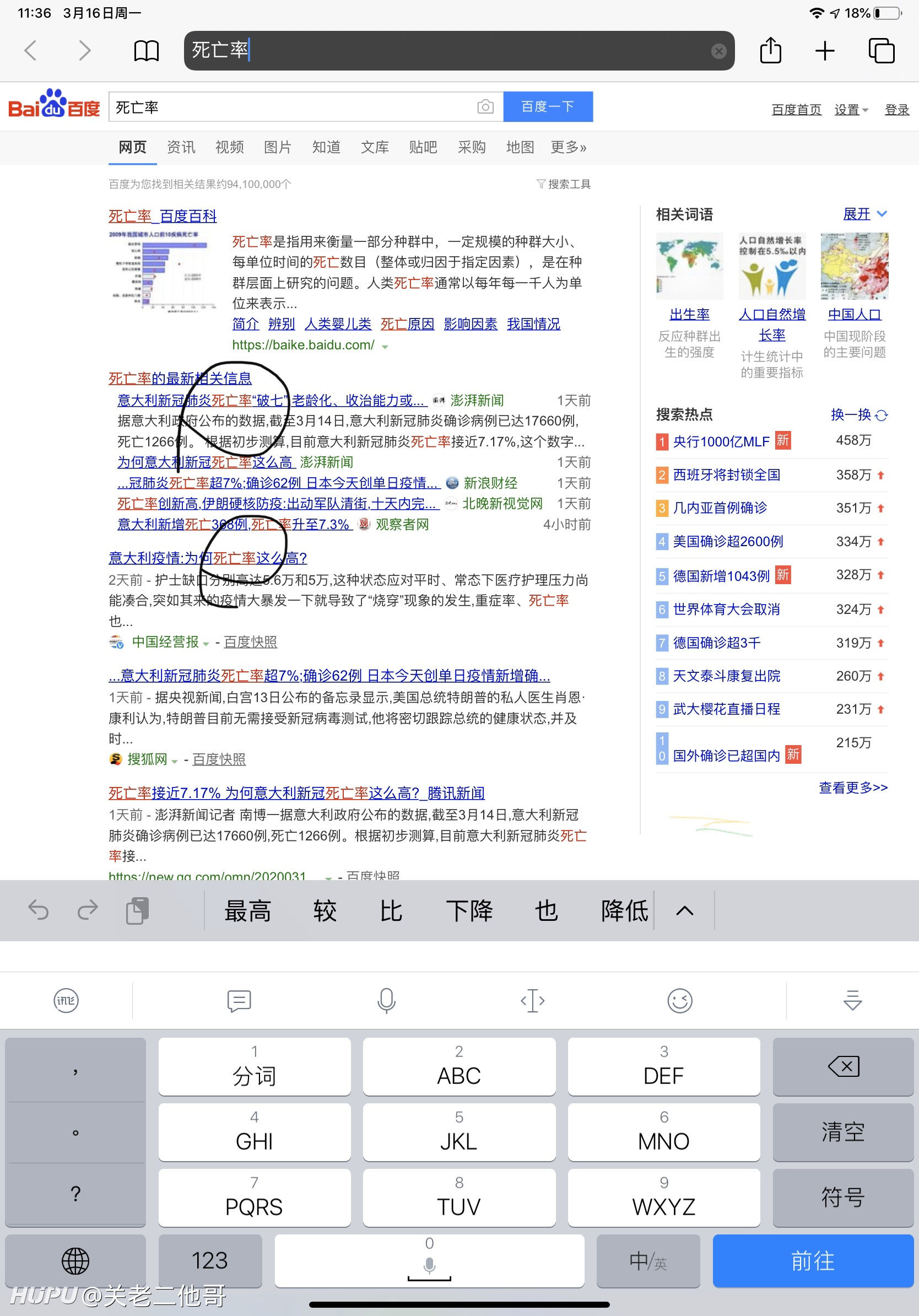
Task: Tap the keyboard backspace key
Action: click(843, 1066)
